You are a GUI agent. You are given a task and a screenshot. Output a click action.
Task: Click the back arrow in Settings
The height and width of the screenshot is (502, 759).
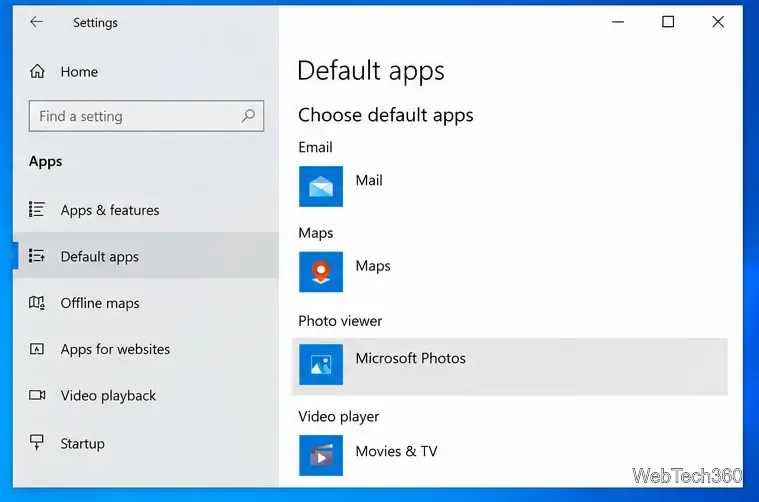(36, 22)
